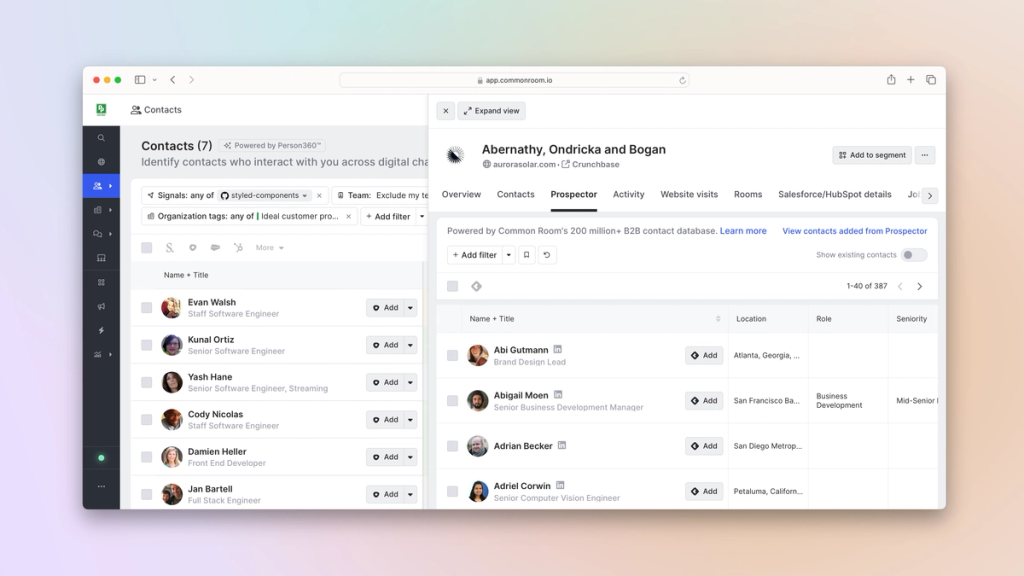Reload the page with refresh icon
The width and height of the screenshot is (1024, 576).
tap(682, 80)
